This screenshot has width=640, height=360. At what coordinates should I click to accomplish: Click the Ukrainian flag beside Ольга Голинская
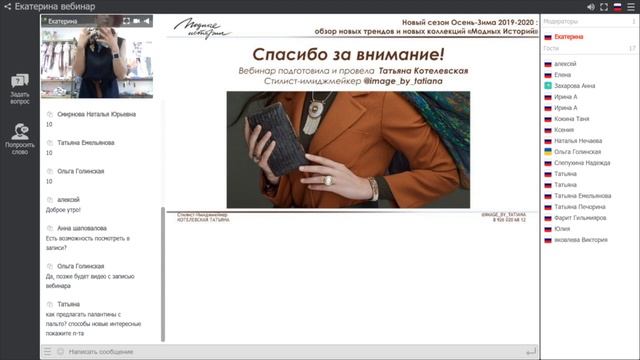[548, 152]
